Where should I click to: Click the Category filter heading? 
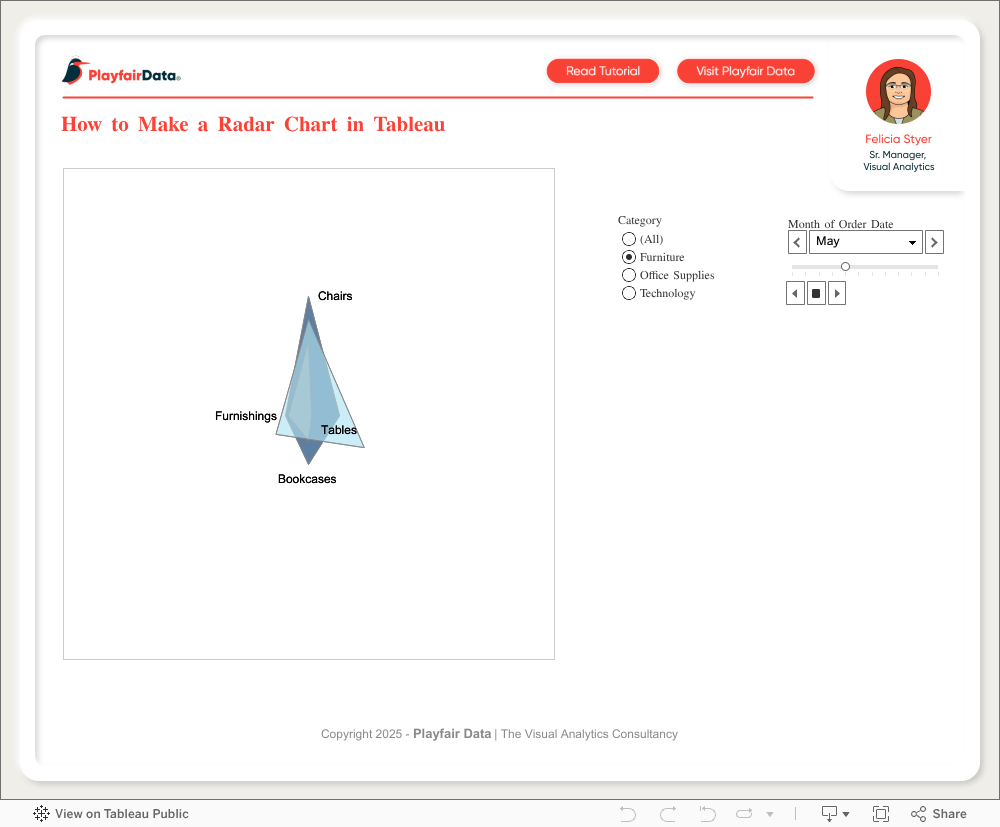click(640, 220)
